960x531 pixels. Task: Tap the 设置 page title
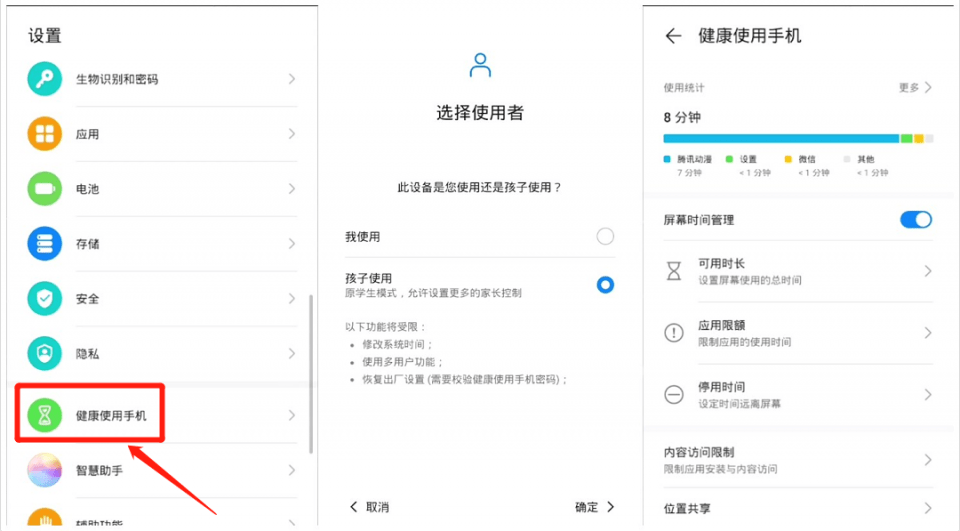pos(45,36)
